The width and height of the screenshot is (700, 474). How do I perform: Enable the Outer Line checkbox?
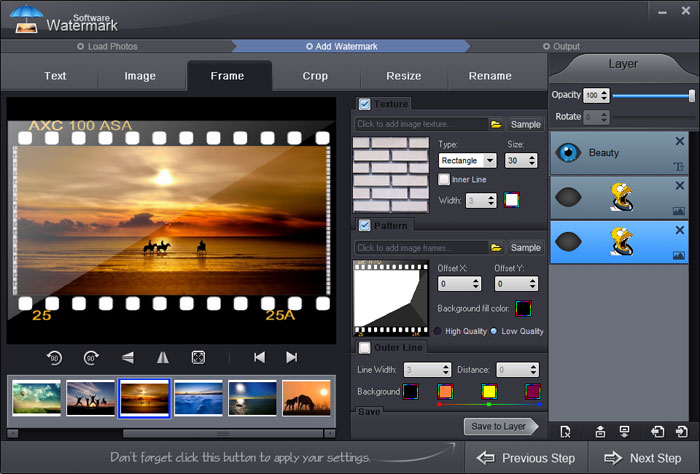364,348
